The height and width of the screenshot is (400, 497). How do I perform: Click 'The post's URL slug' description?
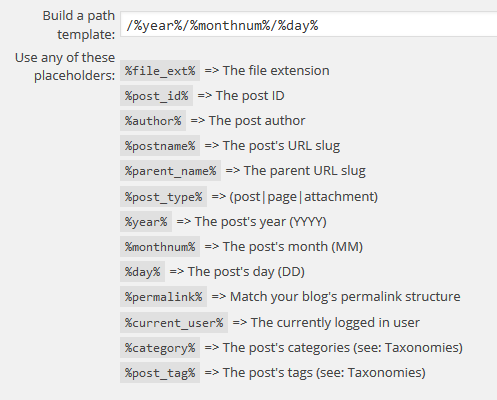(281, 146)
